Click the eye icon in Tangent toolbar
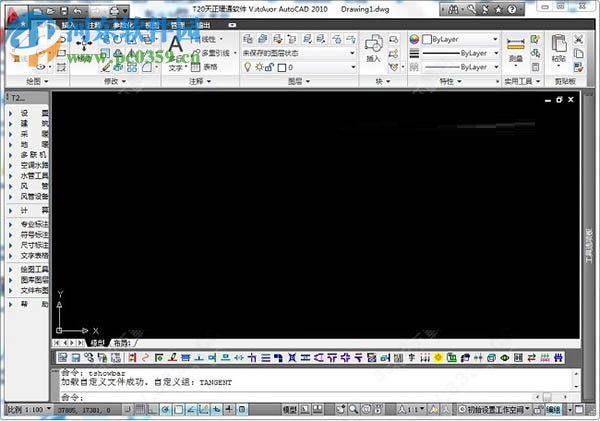The image size is (600, 421). coord(504,358)
